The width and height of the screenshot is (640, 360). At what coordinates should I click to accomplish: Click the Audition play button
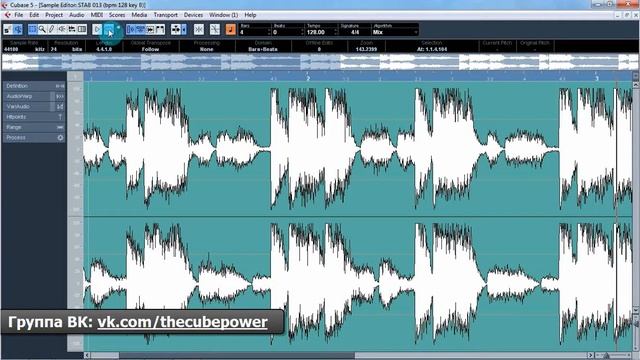point(97,29)
